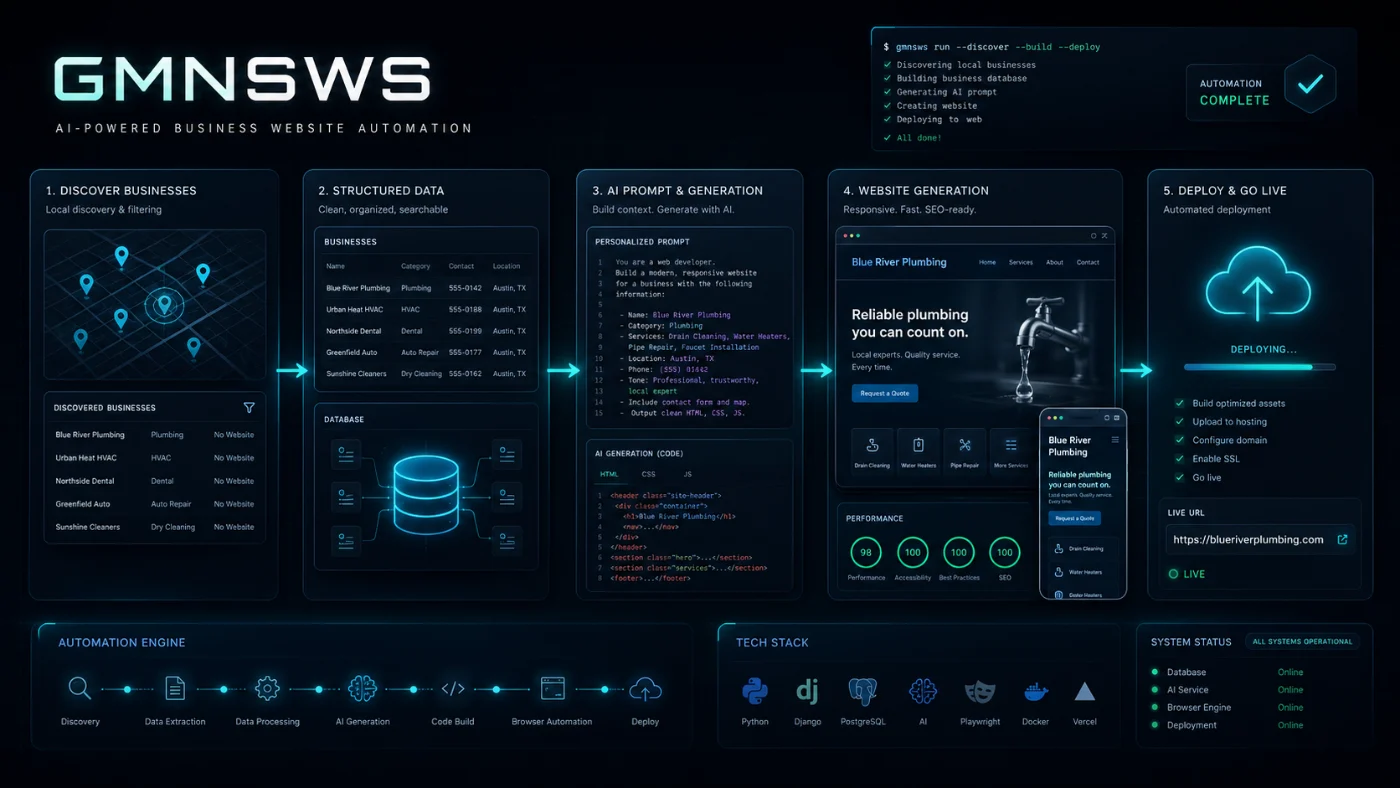Select Greenfield Auto row in Businesses table
This screenshot has width=1400, height=788.
coord(426,352)
